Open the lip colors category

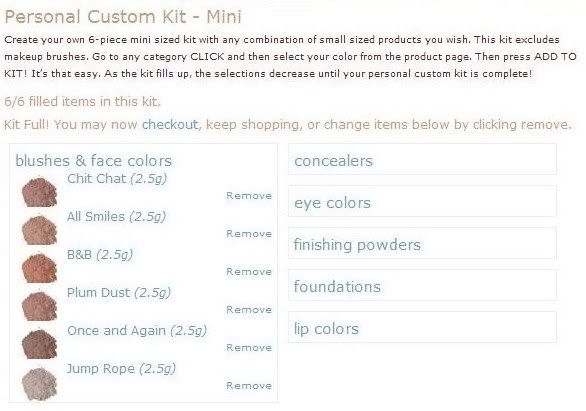[x=422, y=328]
